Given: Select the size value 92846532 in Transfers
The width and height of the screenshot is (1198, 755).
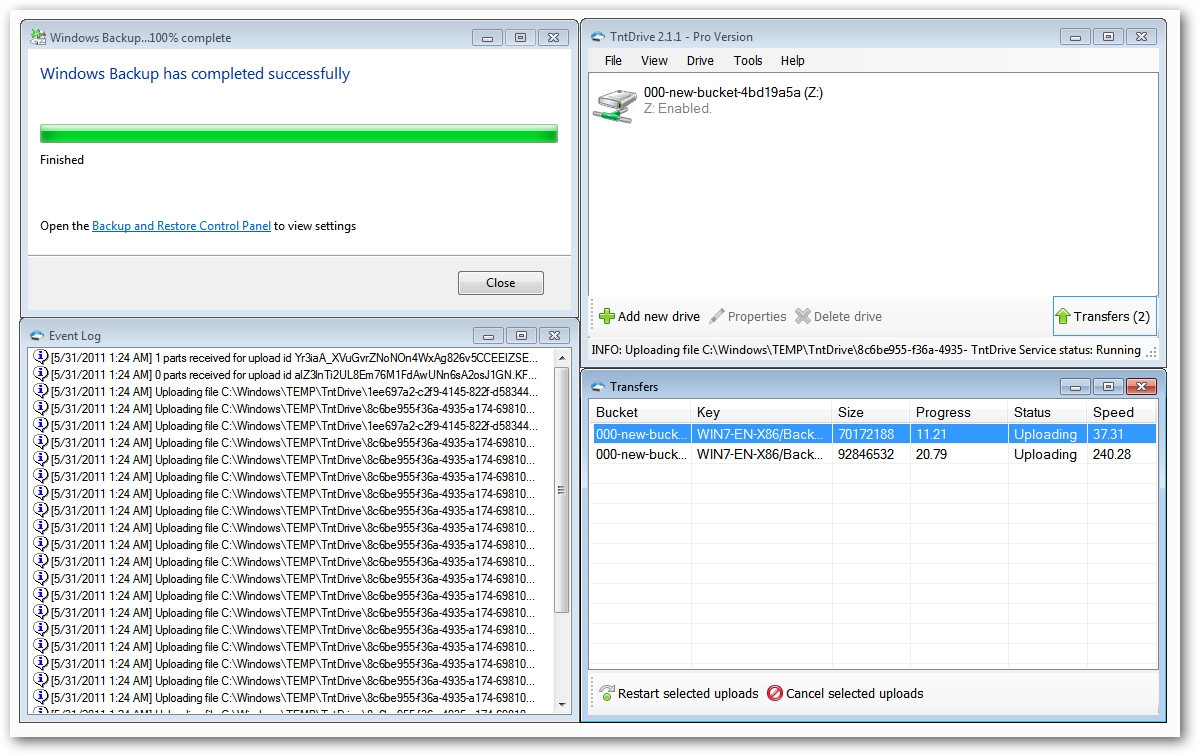Looking at the screenshot, I should coord(866,454).
